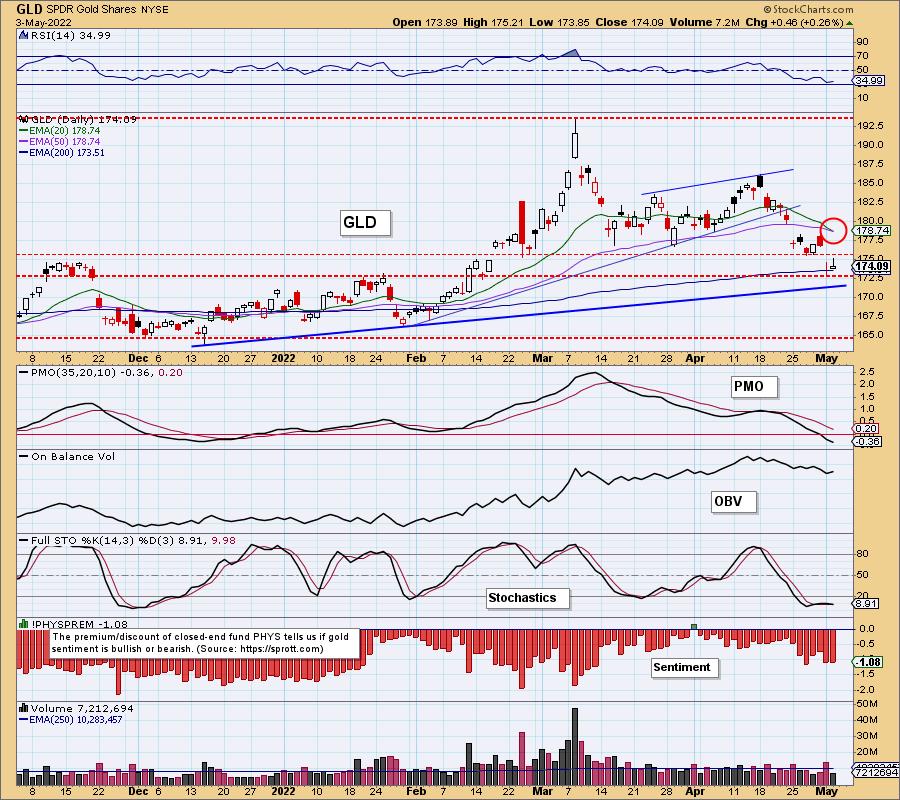Viewport: 900px width, 800px height.
Task: Click the 0.20 PMO signal value tag
Action: click(866, 429)
